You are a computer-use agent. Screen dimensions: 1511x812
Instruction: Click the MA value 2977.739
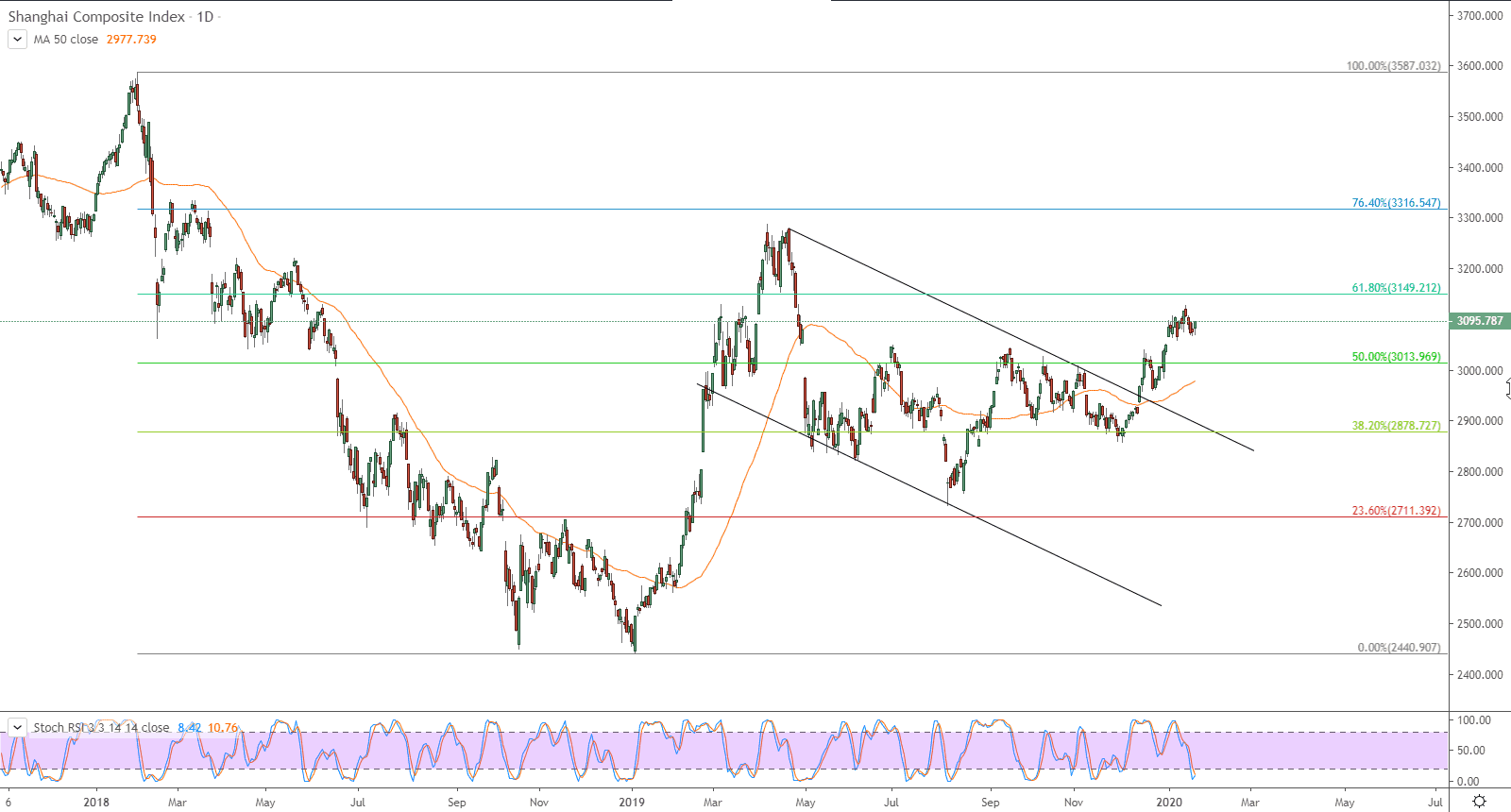tap(131, 40)
